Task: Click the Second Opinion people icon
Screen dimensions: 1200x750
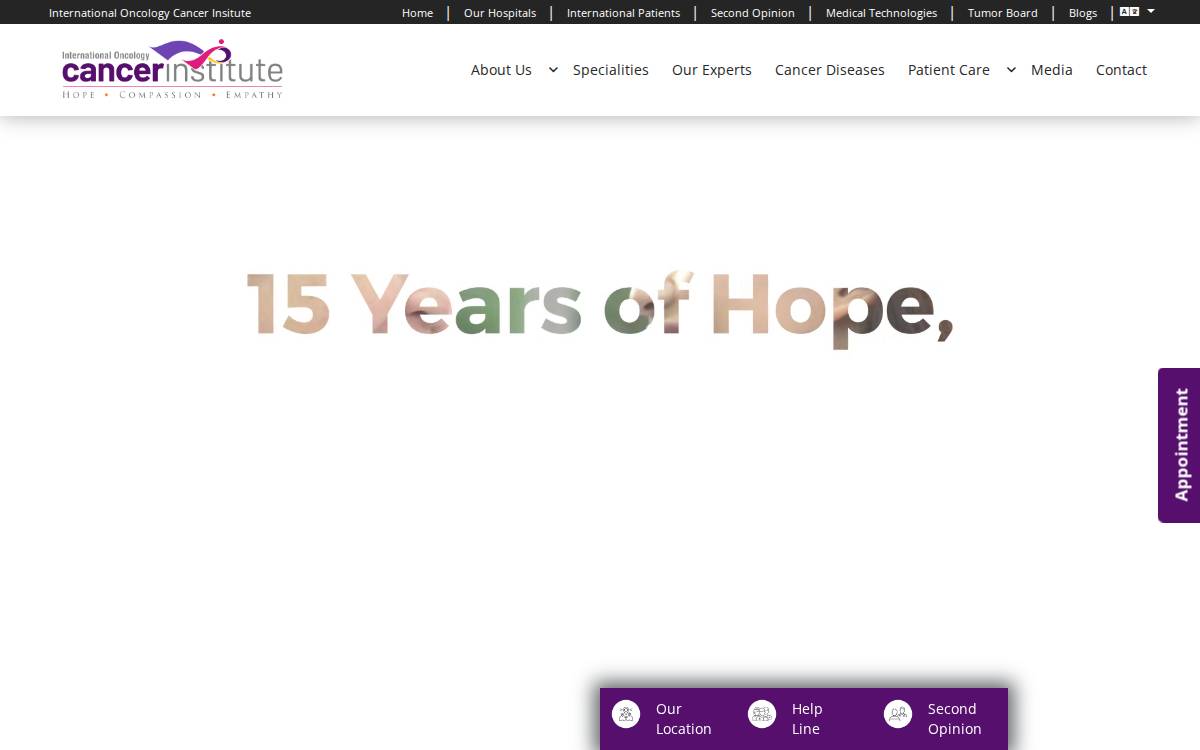Action: coord(898,714)
